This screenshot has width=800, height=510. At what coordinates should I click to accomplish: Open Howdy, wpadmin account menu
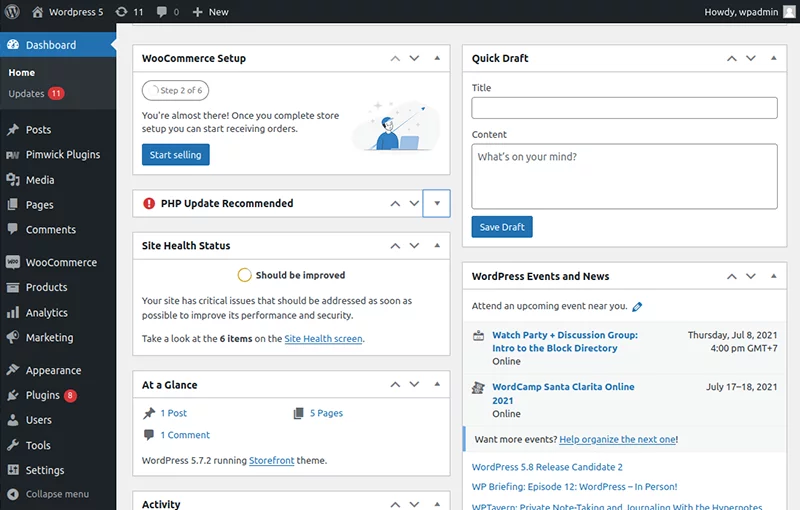pos(741,12)
